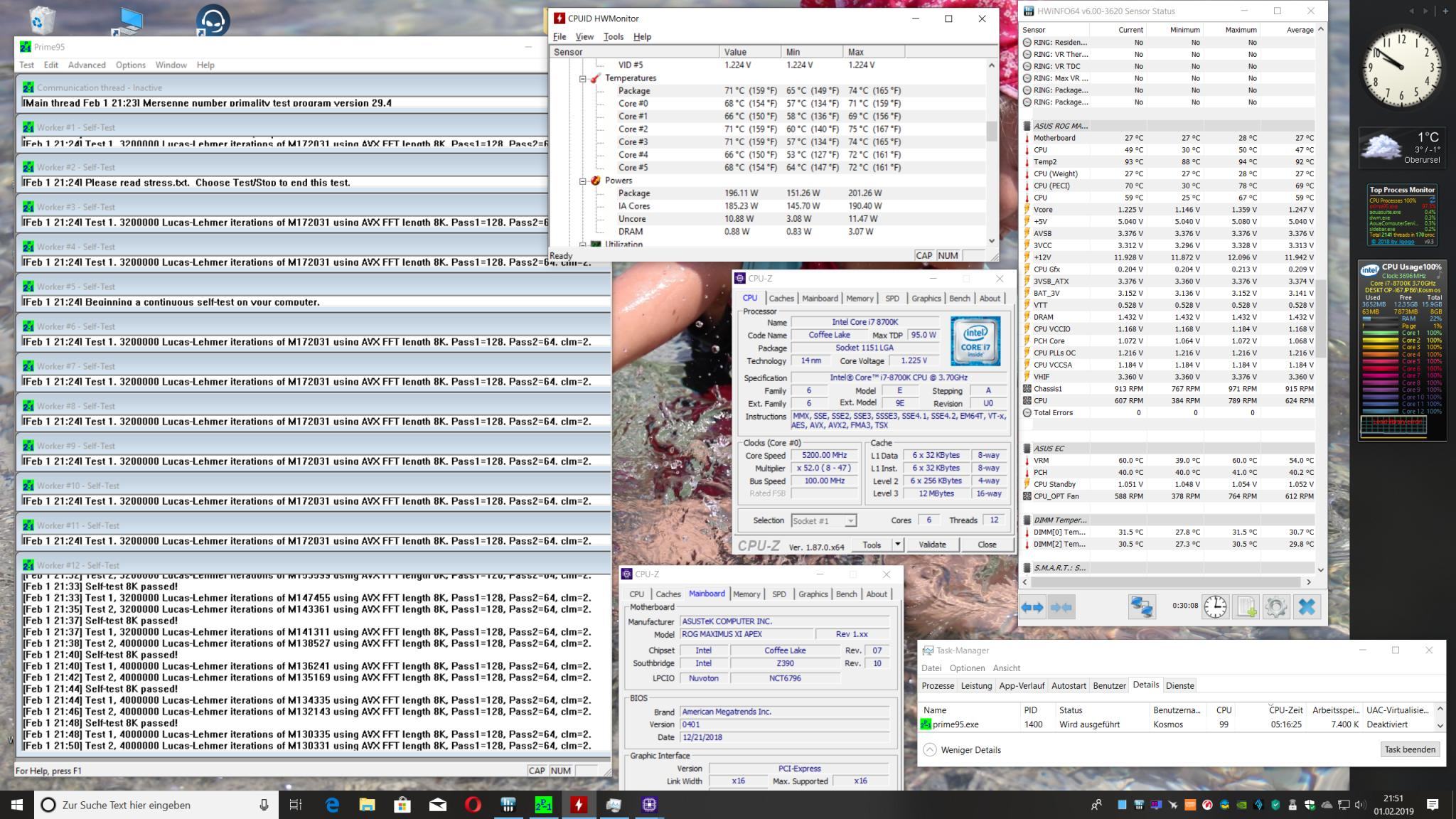Click HWiNFO shrink sensor columns arrows icon

point(1061,607)
